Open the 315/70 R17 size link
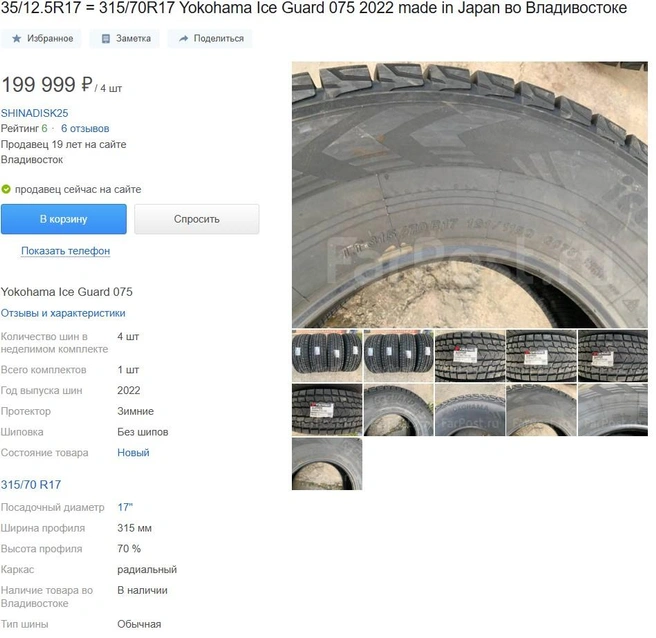 (x=31, y=484)
